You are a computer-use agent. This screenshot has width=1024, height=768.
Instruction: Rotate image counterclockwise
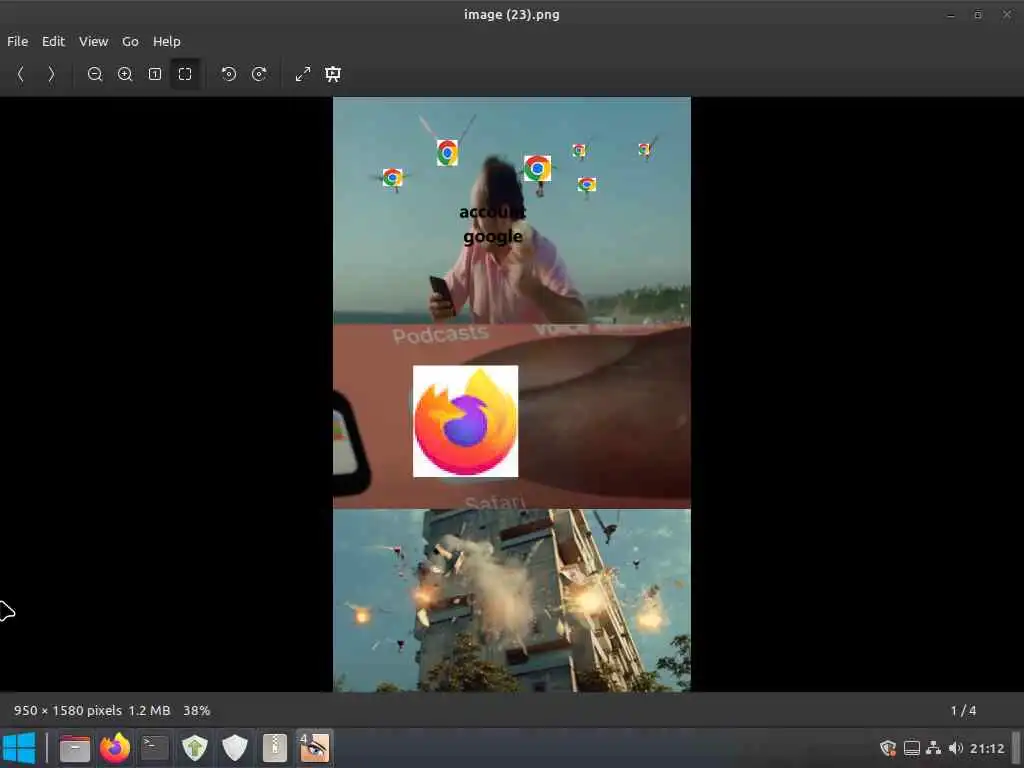click(229, 74)
